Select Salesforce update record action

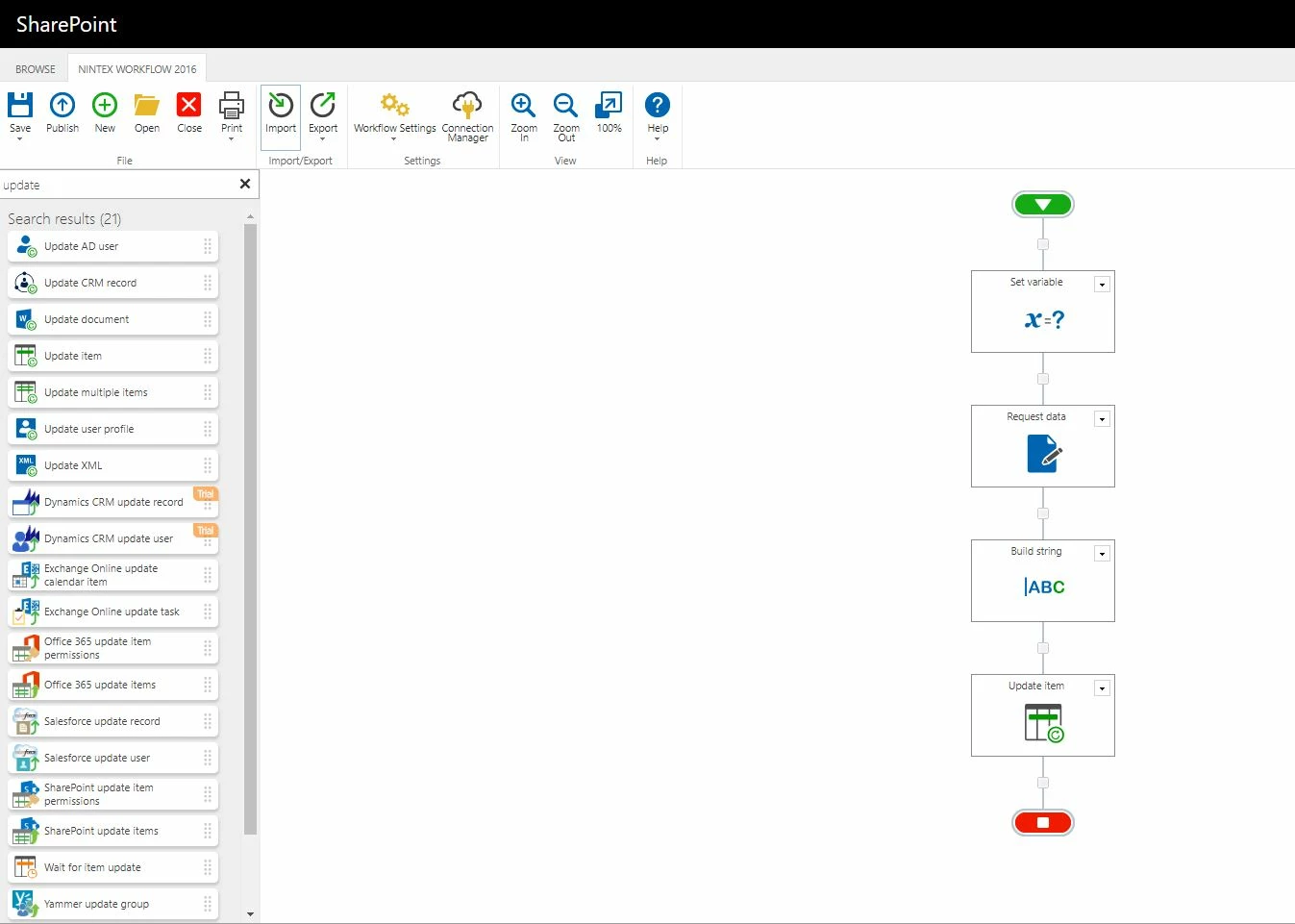[x=112, y=721]
